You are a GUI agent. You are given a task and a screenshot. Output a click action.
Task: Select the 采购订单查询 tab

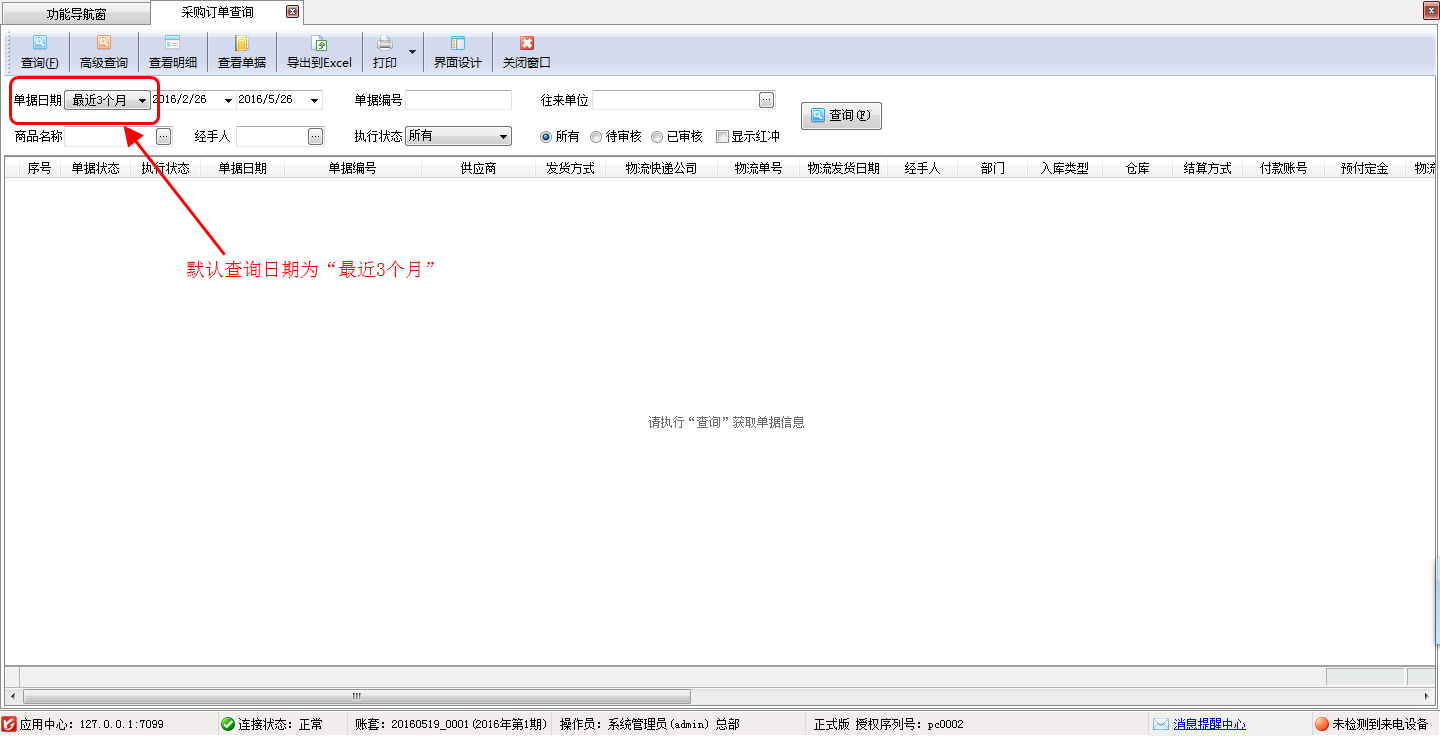point(217,13)
